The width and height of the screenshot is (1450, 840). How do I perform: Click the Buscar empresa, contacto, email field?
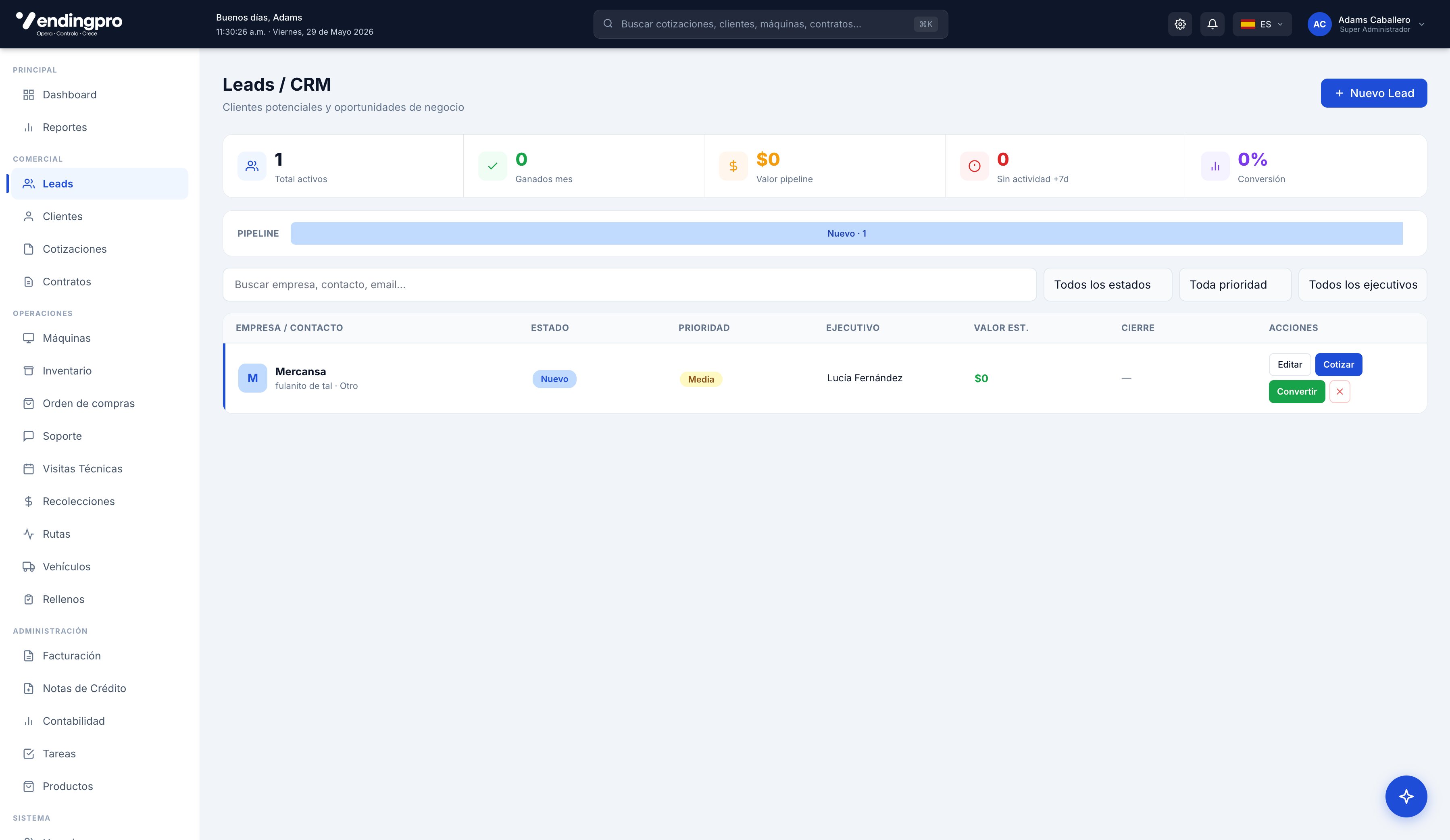tap(629, 285)
